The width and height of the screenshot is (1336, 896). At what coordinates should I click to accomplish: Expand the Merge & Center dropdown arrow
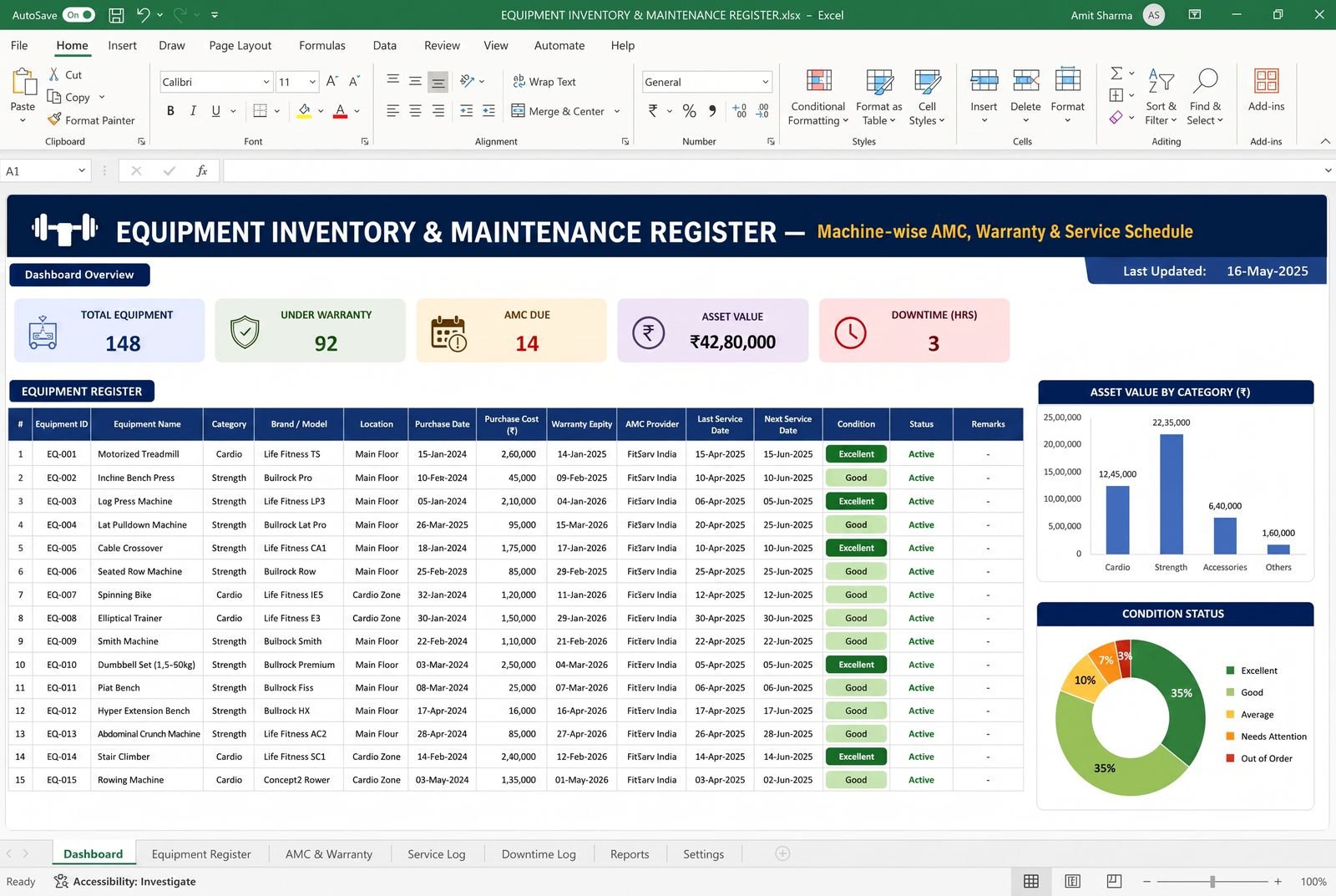point(617,111)
